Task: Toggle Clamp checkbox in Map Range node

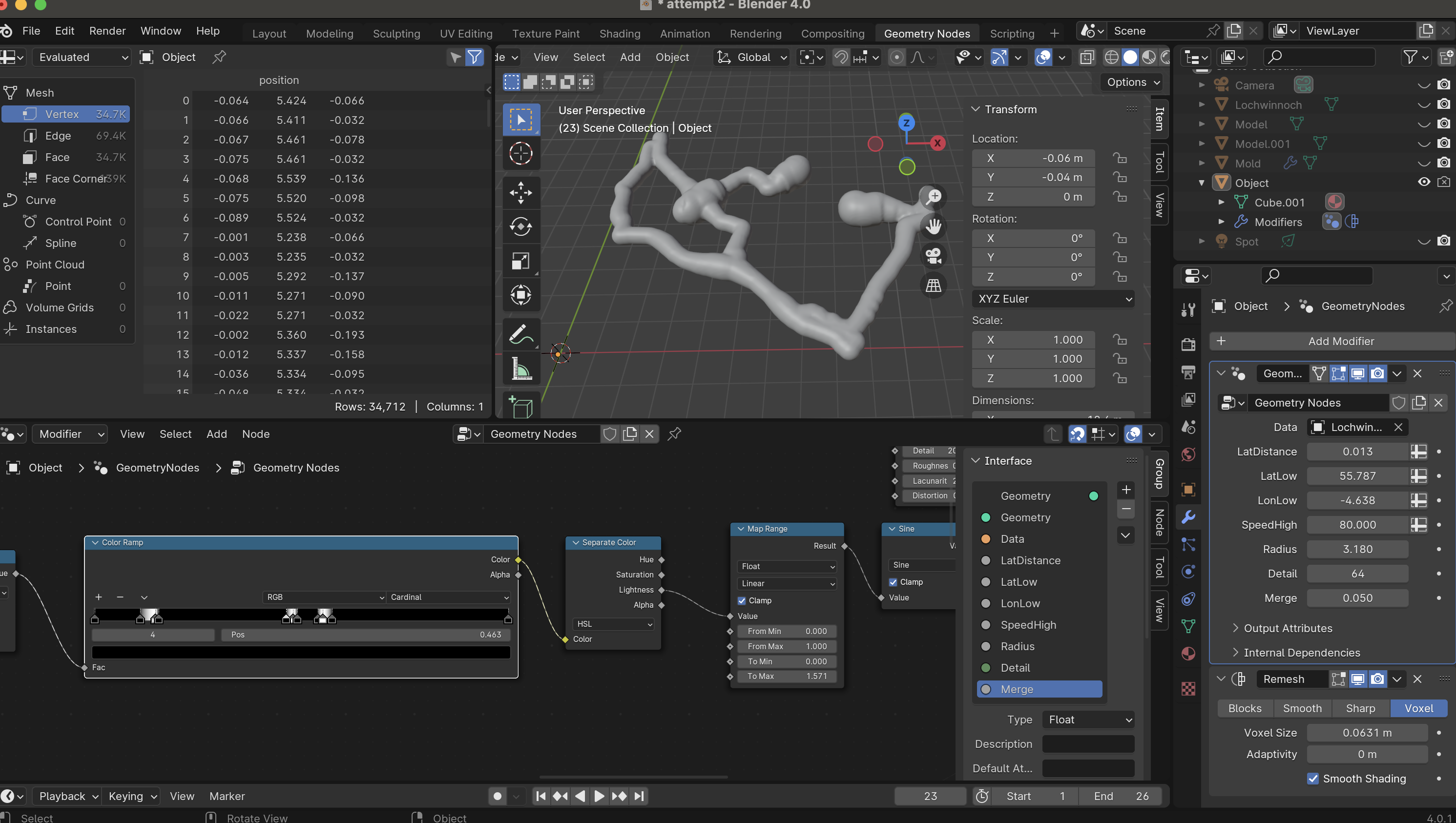Action: (x=742, y=600)
